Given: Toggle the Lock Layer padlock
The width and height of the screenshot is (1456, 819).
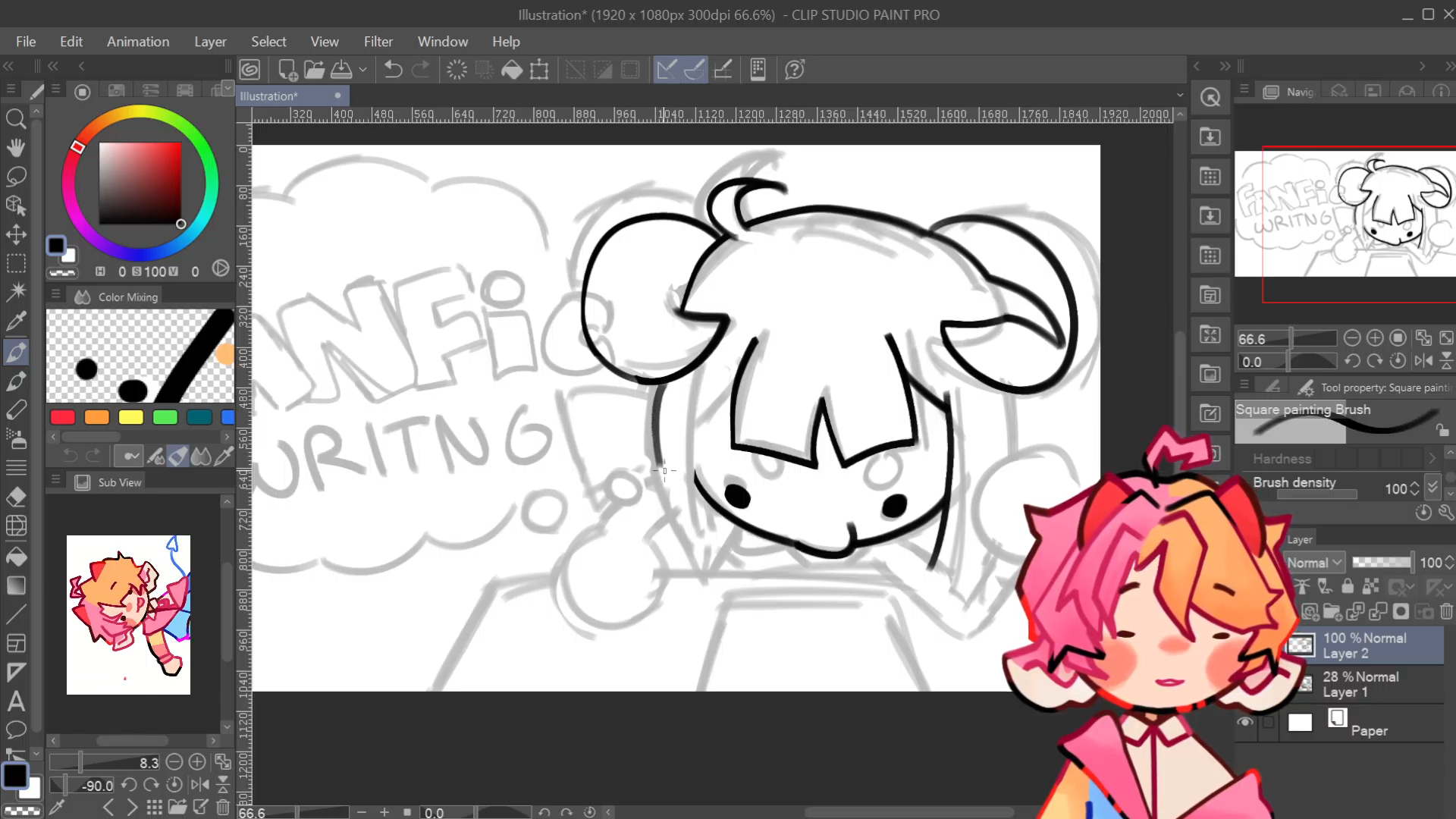Looking at the screenshot, I should (x=1348, y=586).
